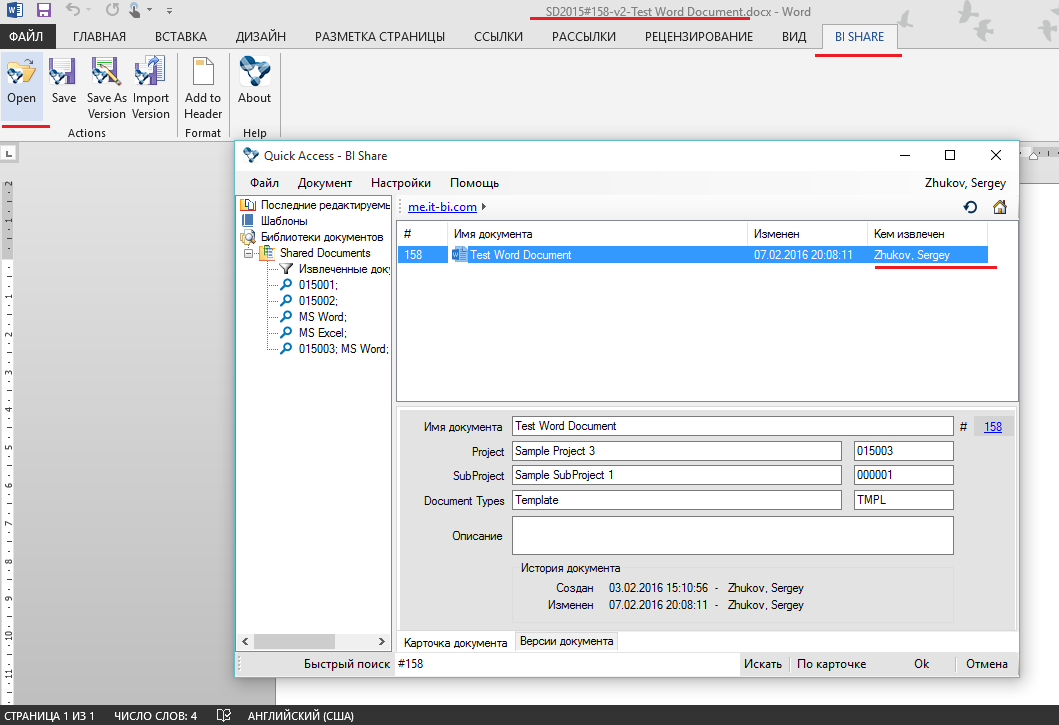1059x725 pixels.
Task: Select the 015001; search item
Action: [318, 285]
